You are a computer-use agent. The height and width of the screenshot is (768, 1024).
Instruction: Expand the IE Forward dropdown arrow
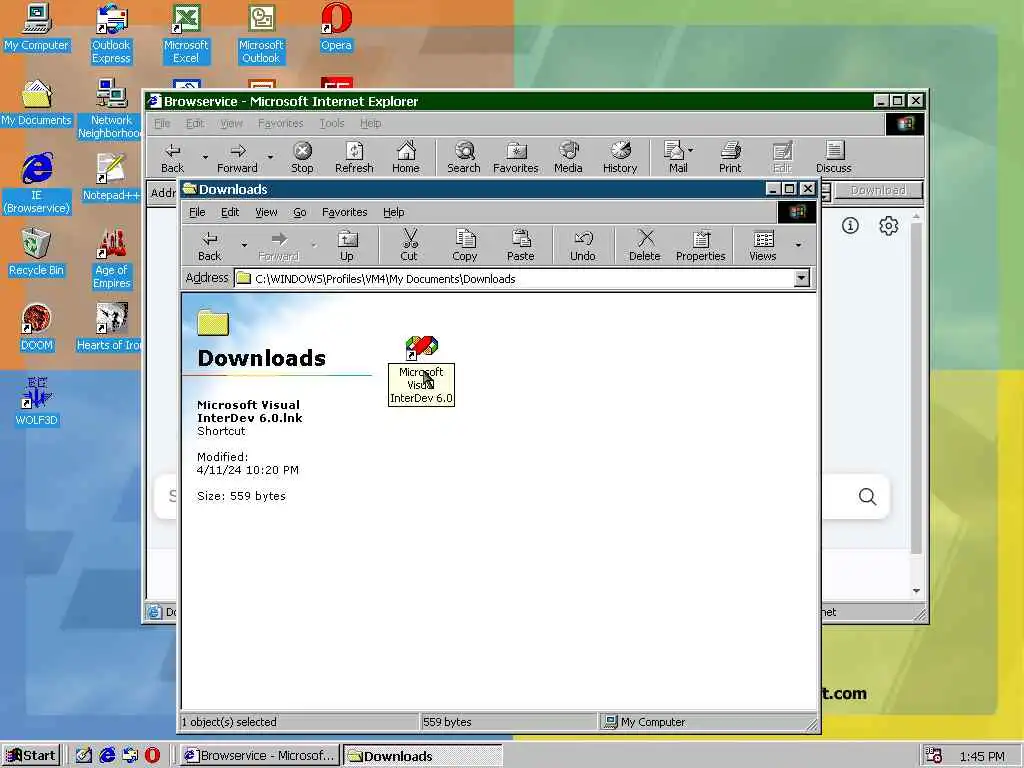270,157
